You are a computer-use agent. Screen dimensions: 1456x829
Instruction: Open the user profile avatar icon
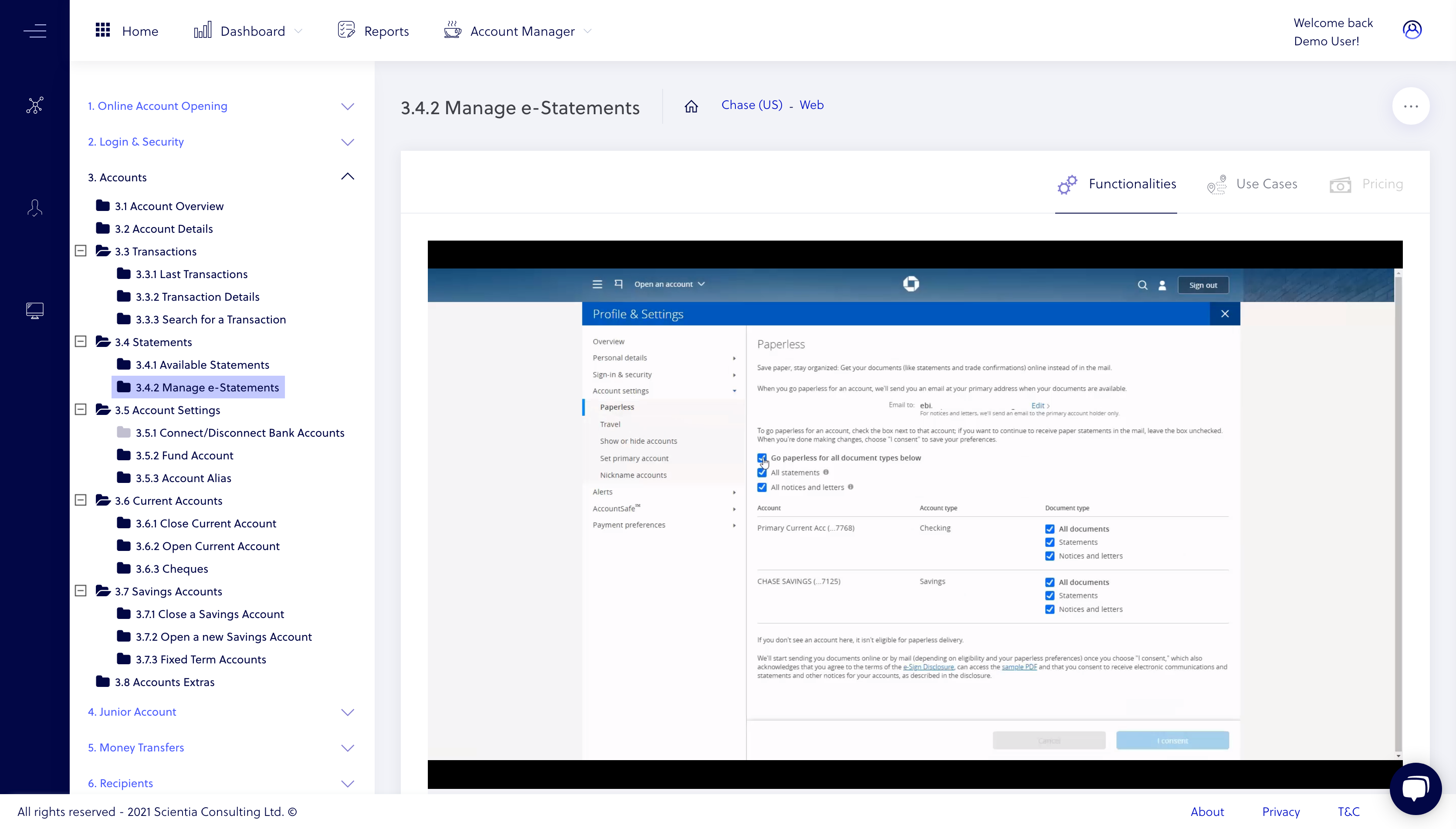(1412, 30)
